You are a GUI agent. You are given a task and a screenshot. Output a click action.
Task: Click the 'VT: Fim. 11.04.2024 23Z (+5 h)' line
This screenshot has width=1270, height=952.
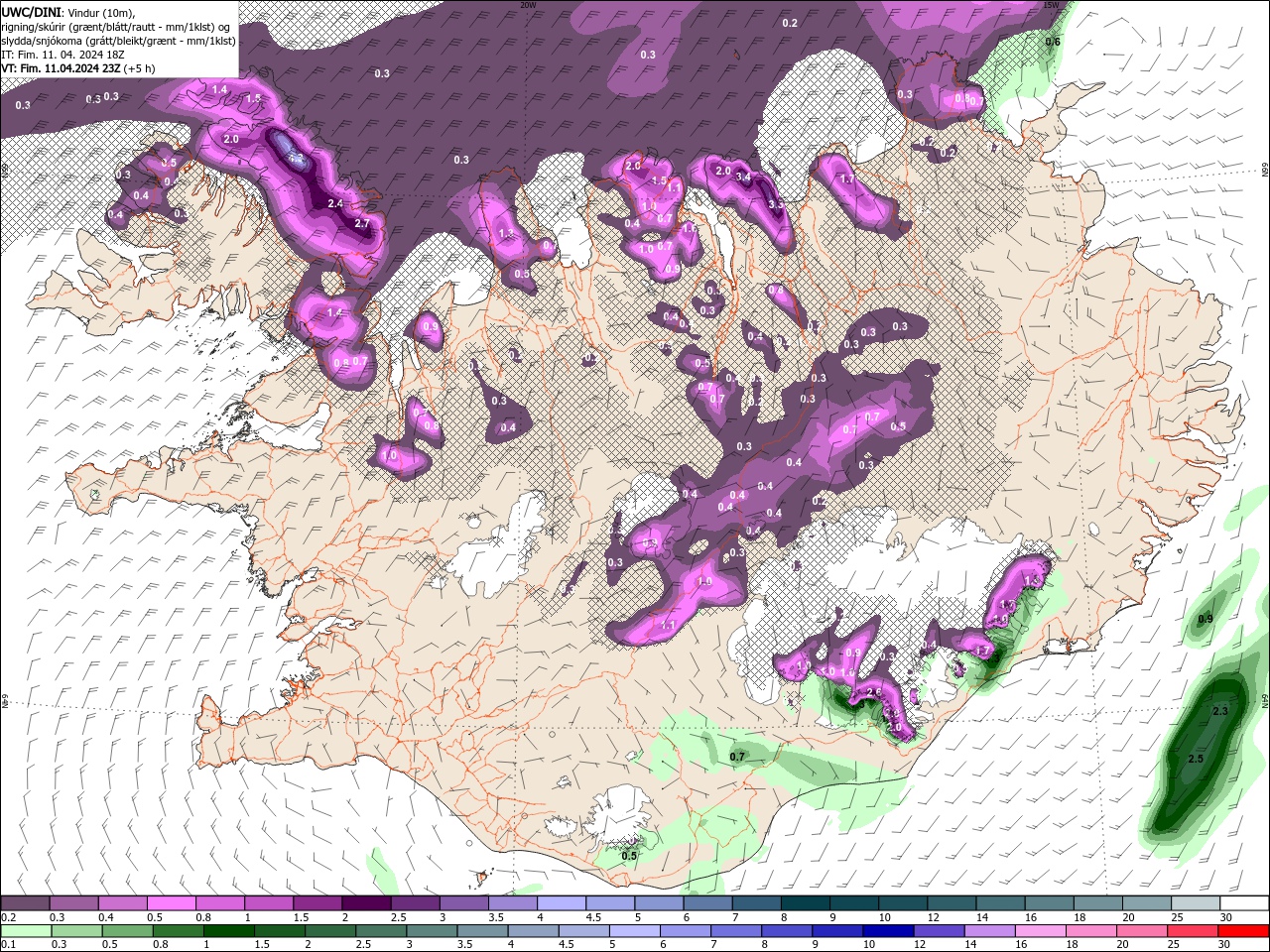pyautogui.click(x=77, y=68)
